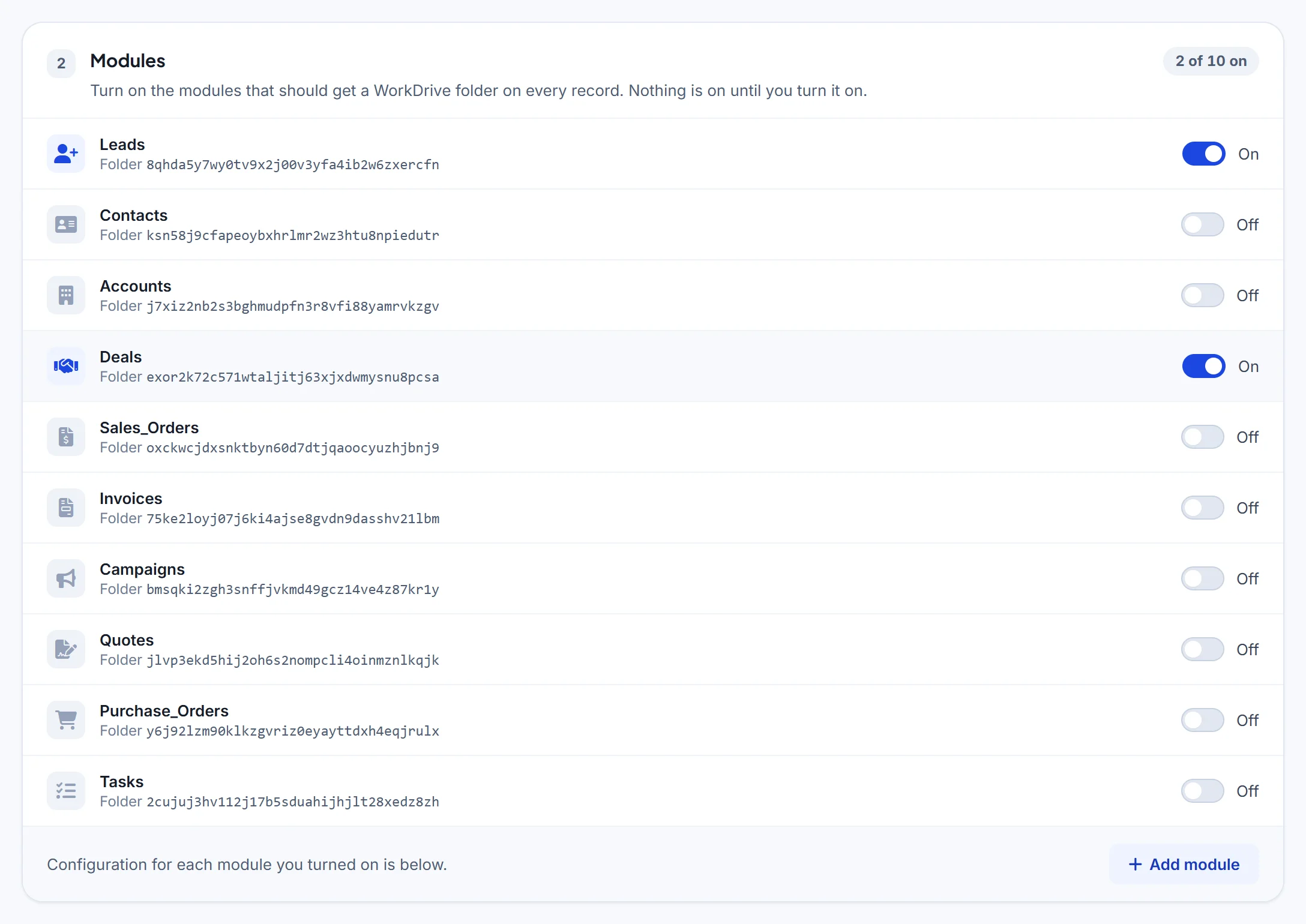1306x924 pixels.
Task: Switch on the Campaigns module toggle
Action: pyautogui.click(x=1203, y=578)
